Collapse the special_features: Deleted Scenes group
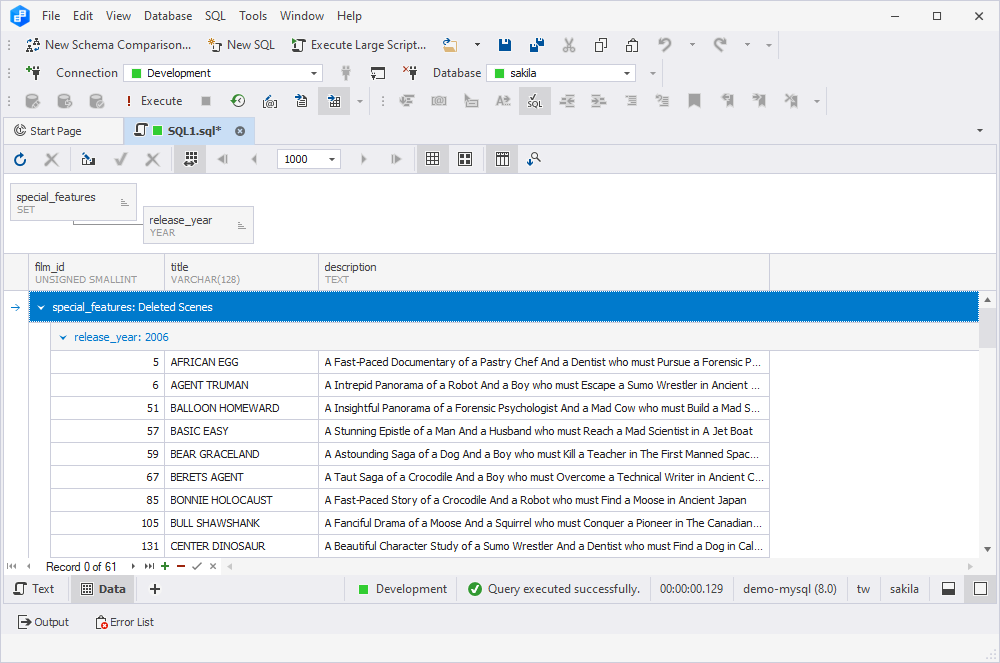 (x=41, y=307)
